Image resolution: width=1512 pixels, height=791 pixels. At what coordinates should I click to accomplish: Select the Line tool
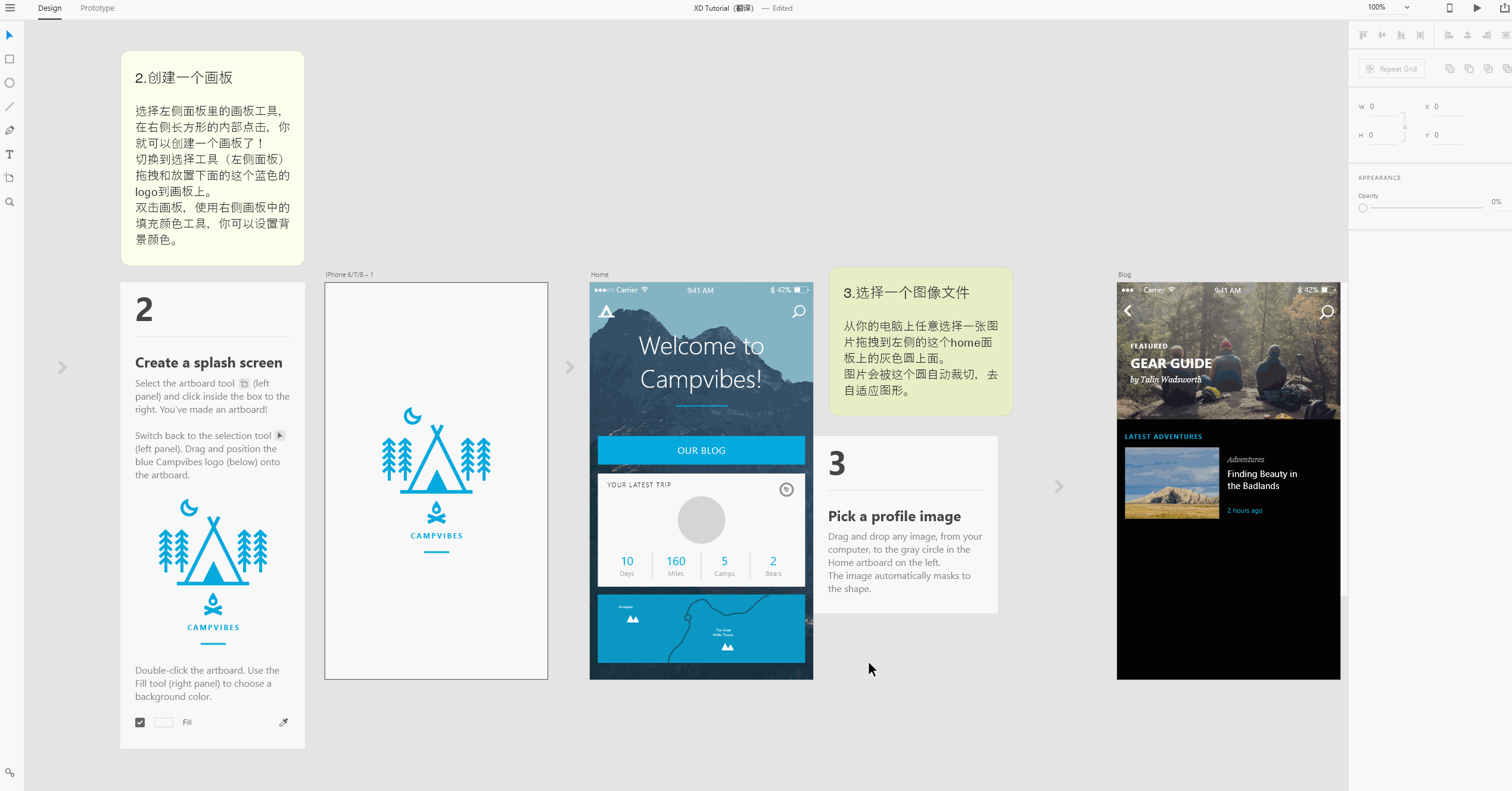click(x=10, y=107)
